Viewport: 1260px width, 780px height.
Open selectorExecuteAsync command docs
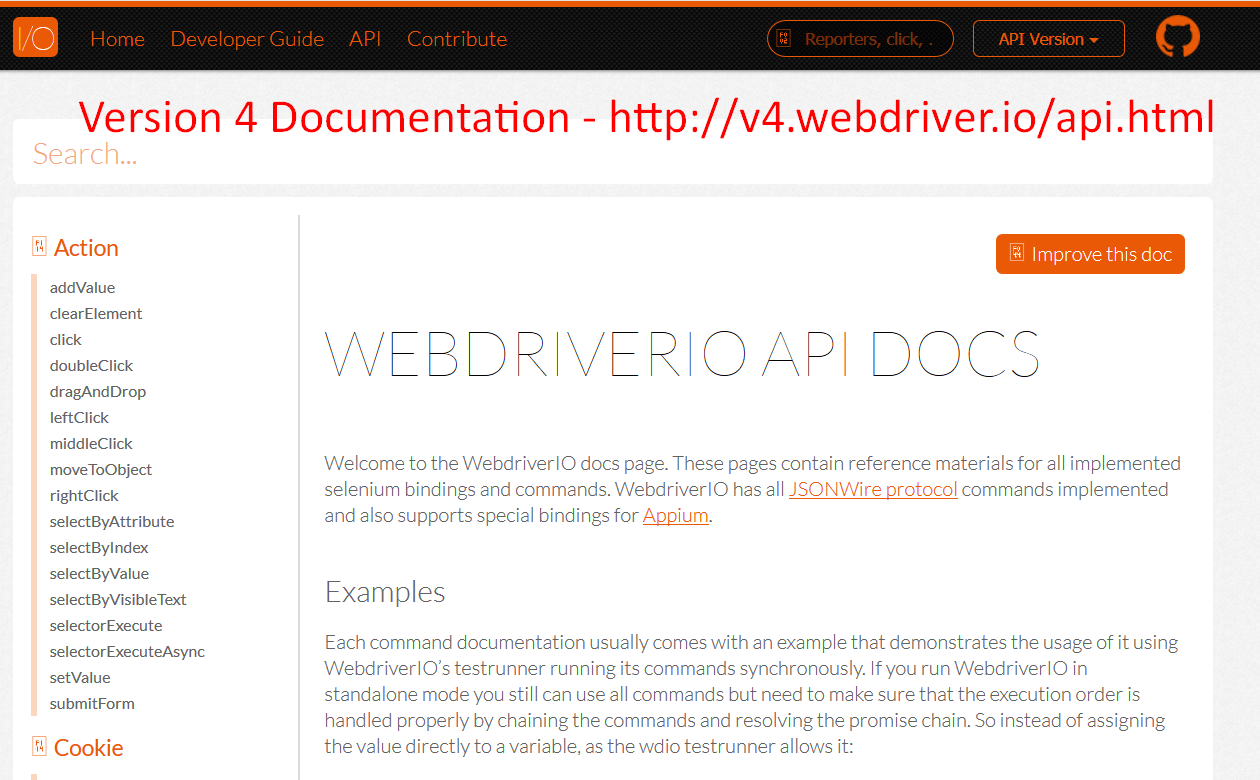[x=127, y=652]
